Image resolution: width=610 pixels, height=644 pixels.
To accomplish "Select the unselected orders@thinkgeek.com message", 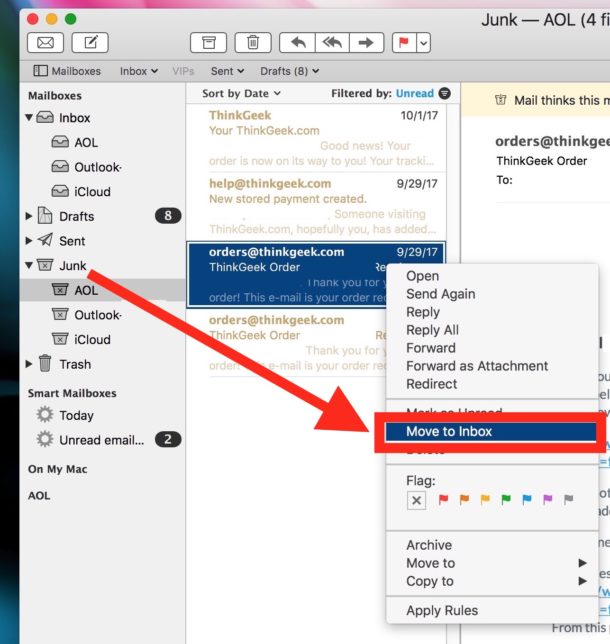I will [288, 343].
